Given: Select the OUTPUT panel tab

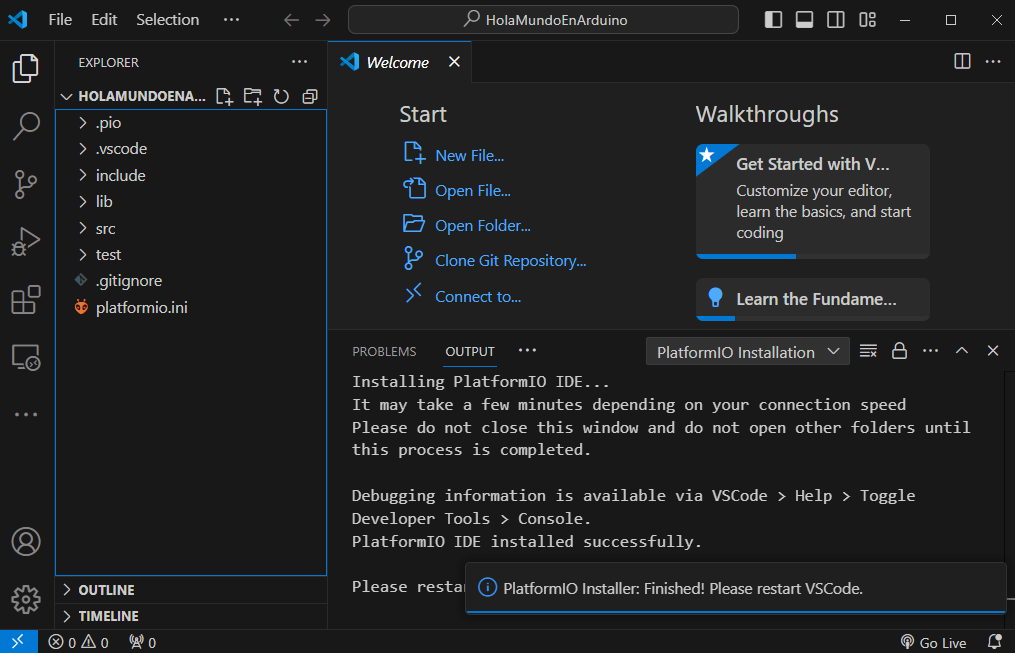Looking at the screenshot, I should coord(470,351).
